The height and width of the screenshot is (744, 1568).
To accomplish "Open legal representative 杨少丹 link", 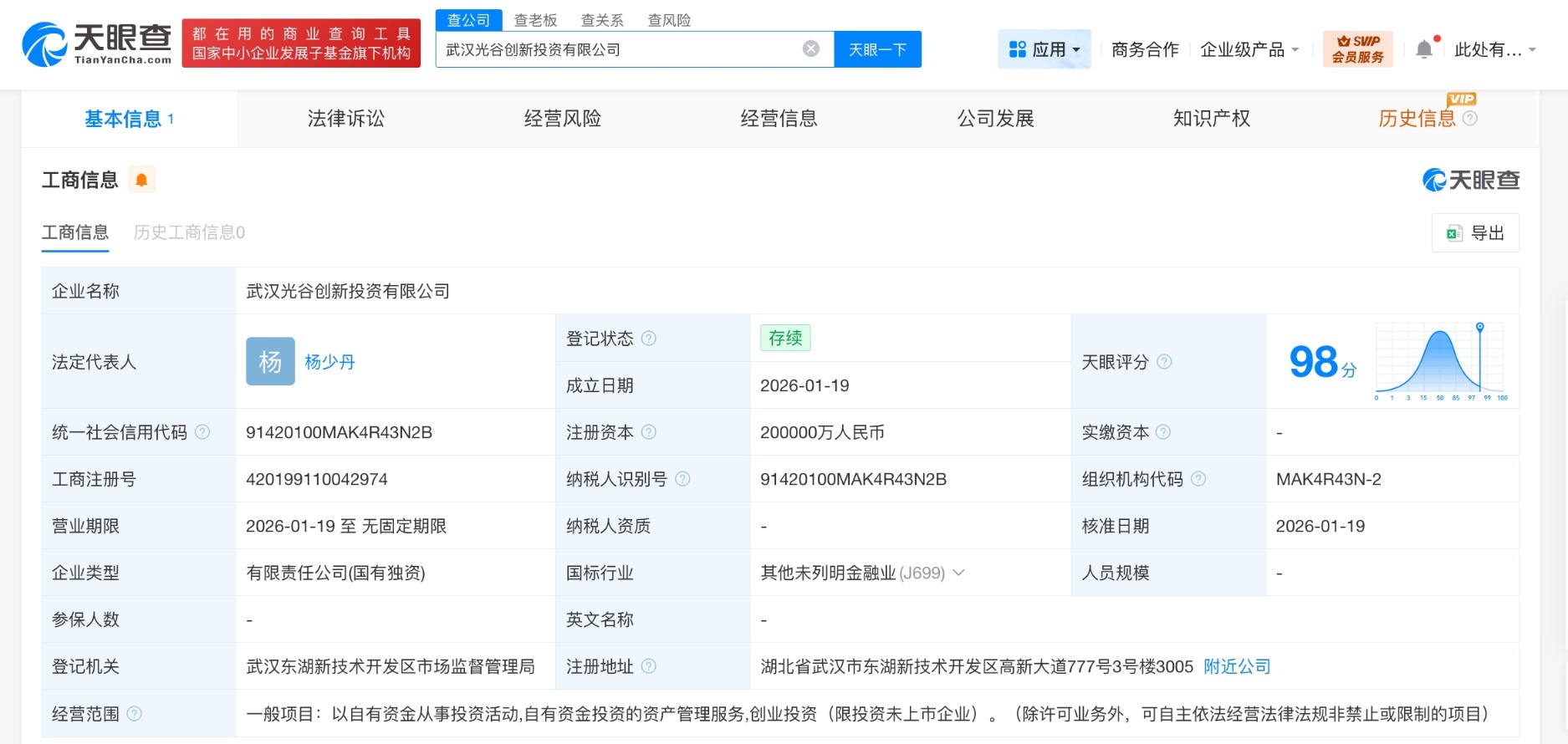I will [329, 362].
